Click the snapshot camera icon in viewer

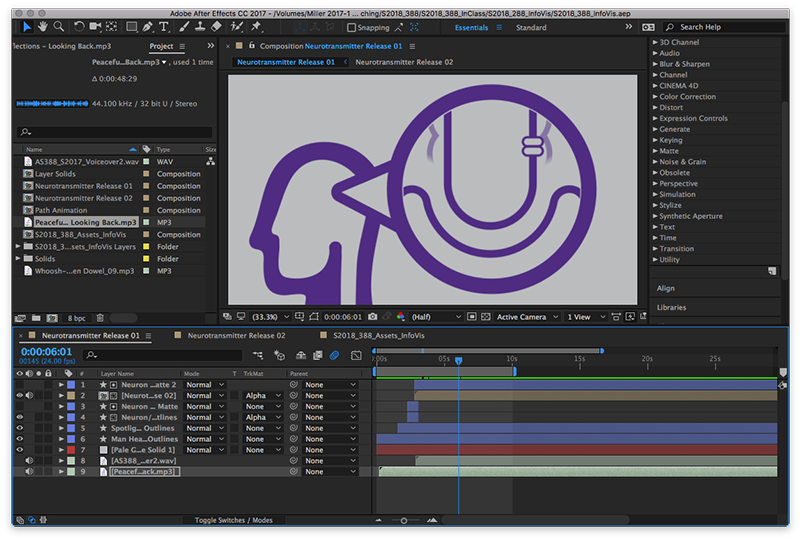click(373, 317)
